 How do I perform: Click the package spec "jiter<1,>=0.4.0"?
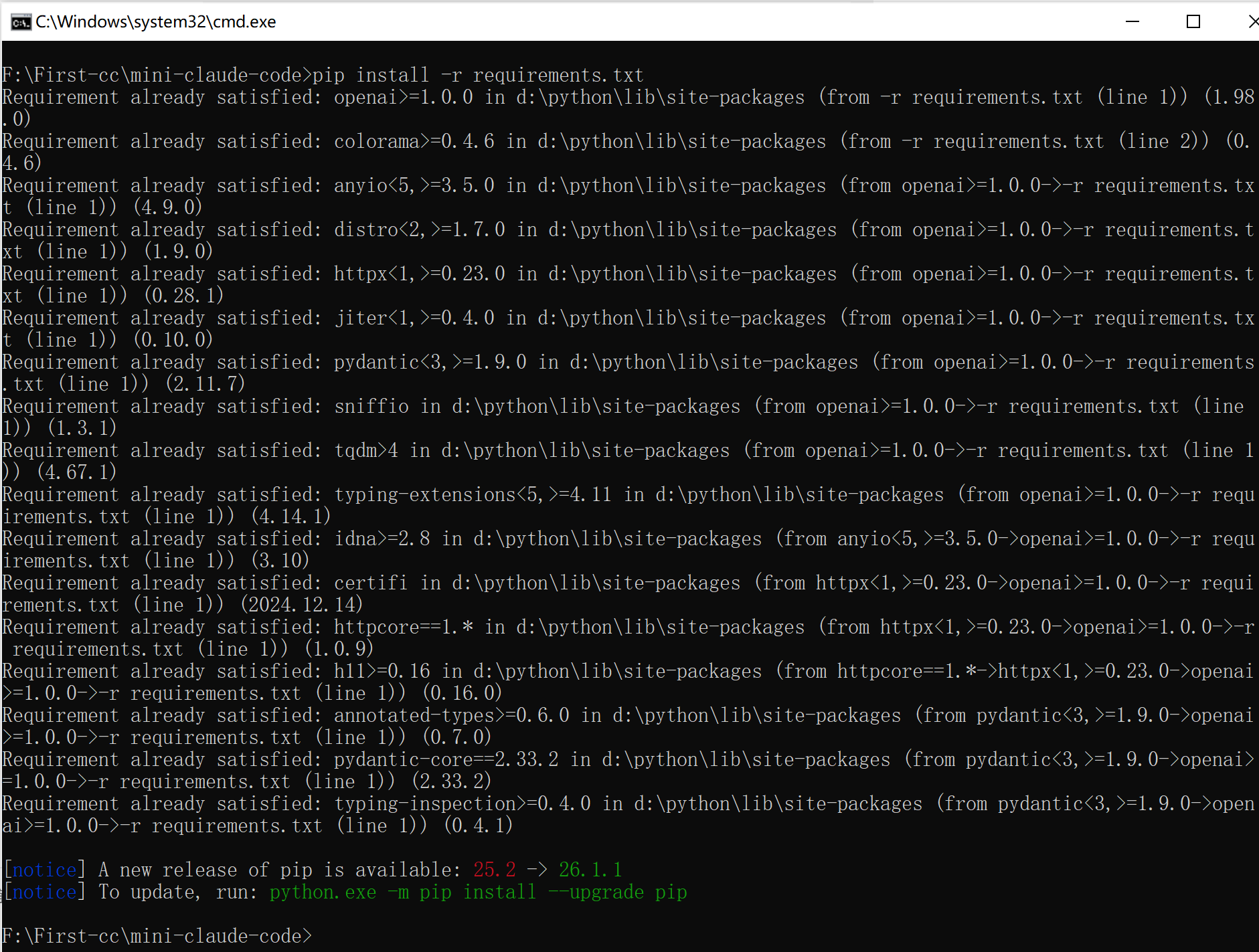pos(414,318)
